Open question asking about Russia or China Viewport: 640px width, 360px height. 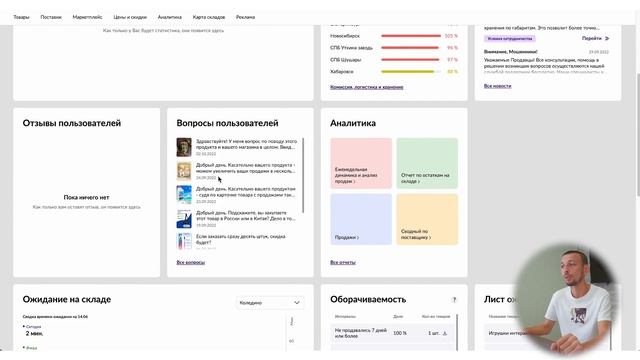[x=245, y=216]
